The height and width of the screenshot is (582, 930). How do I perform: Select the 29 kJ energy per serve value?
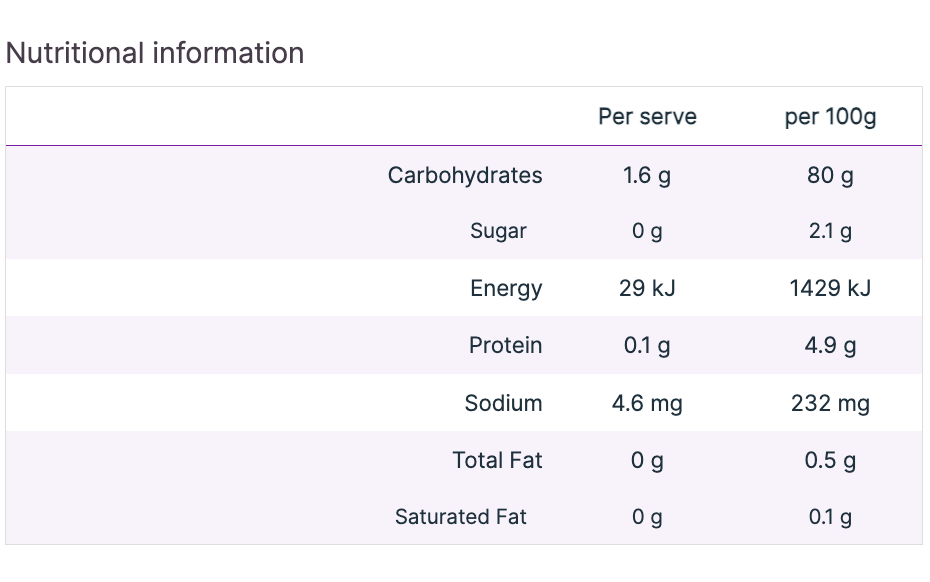(x=647, y=289)
